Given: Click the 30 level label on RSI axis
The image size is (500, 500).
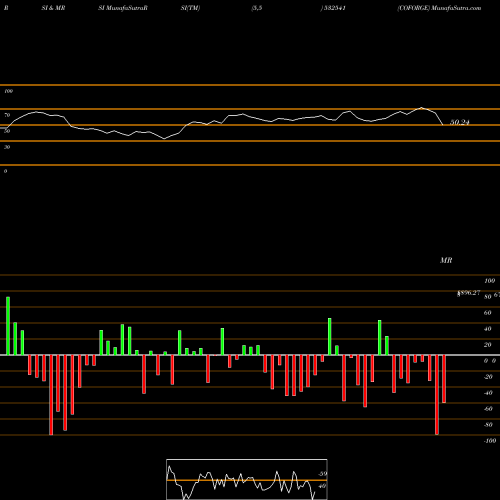Looking at the screenshot, I should (x=7, y=147).
